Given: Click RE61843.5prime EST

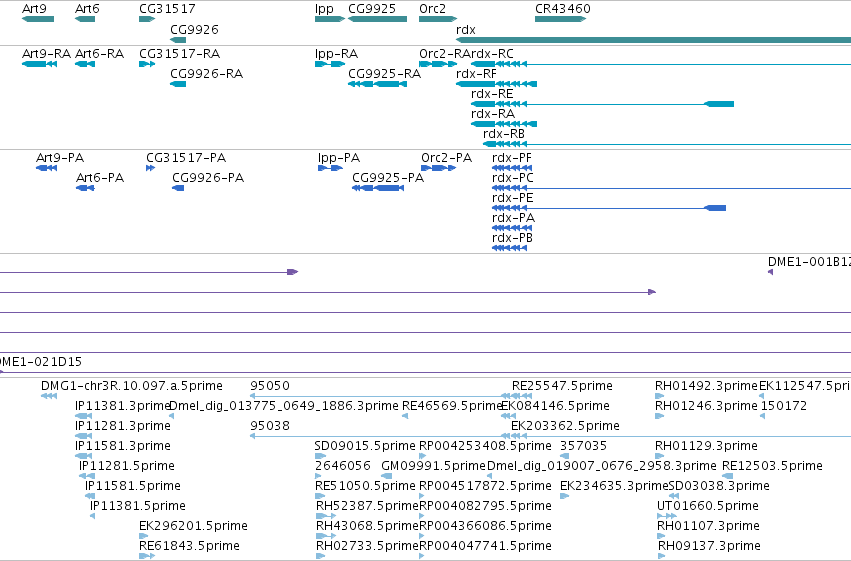Looking at the screenshot, I should tap(147, 556).
